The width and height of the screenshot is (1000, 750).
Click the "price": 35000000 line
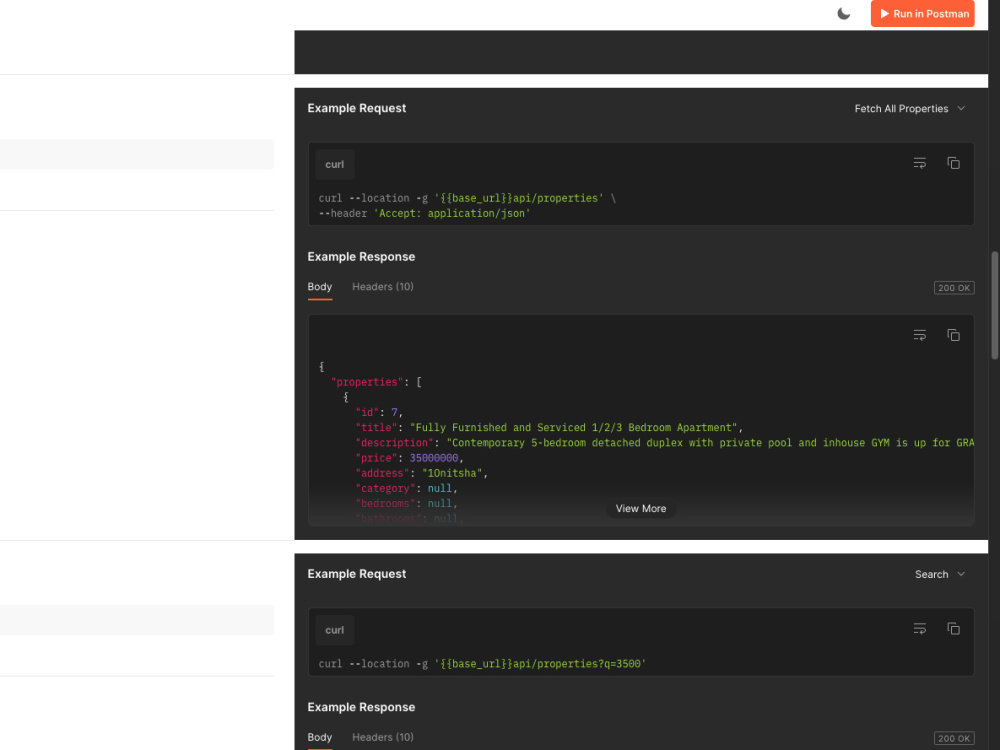[409, 458]
